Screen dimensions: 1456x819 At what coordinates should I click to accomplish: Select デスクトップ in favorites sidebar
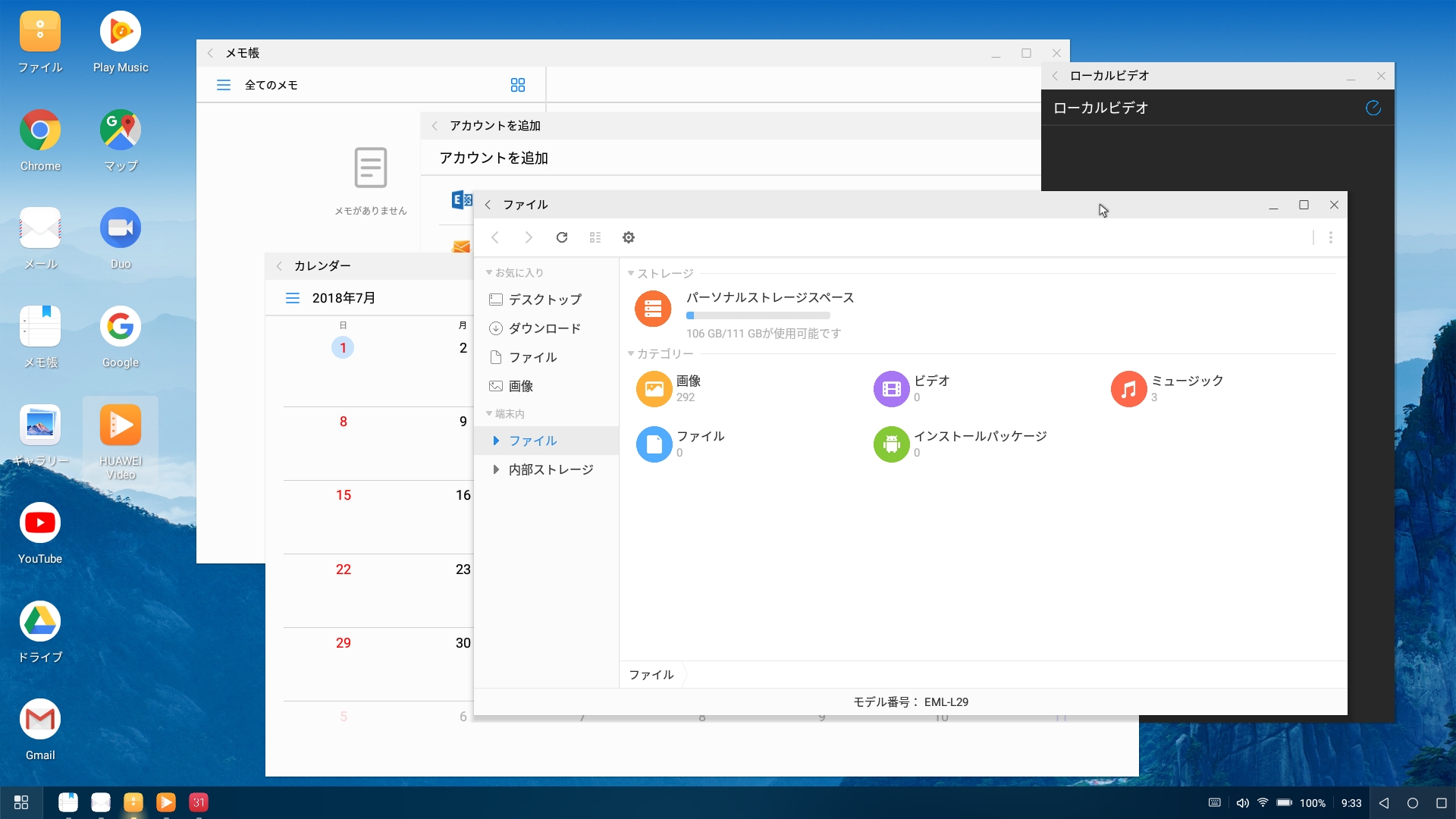pyautogui.click(x=544, y=300)
